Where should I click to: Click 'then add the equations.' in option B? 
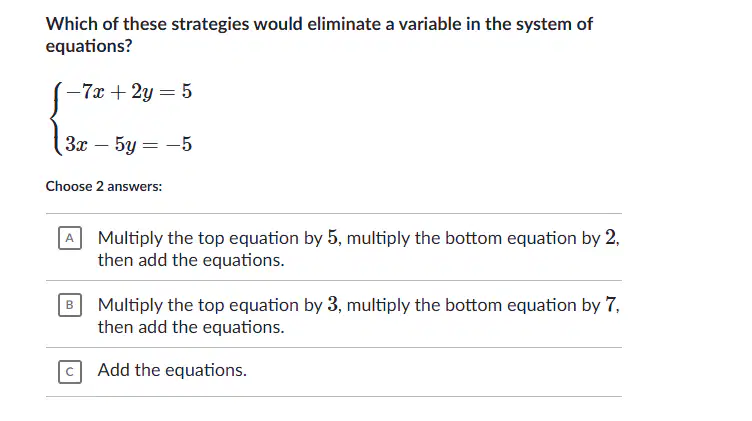tap(191, 327)
